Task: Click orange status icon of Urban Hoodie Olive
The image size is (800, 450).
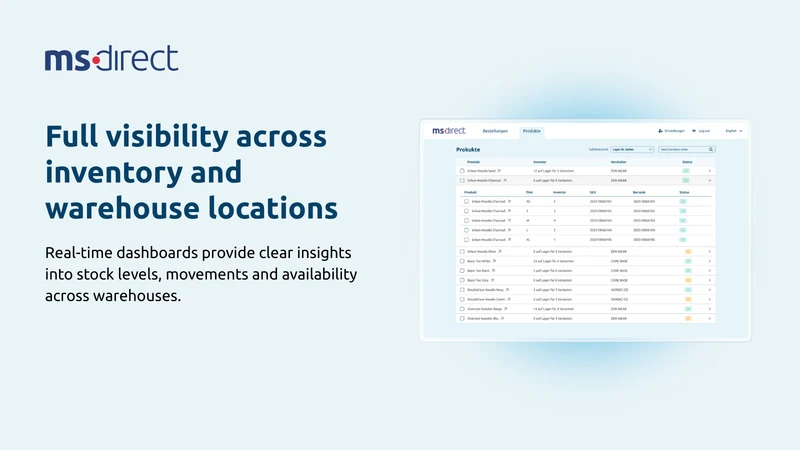Action: click(688, 252)
